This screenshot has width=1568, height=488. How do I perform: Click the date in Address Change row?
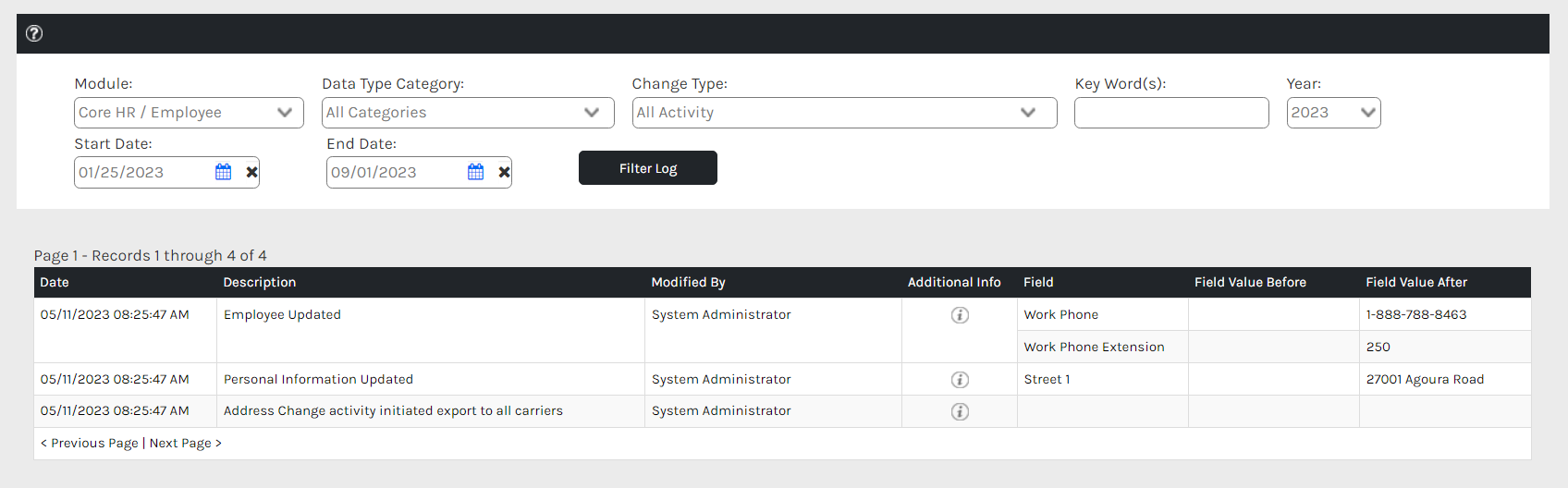(x=115, y=411)
